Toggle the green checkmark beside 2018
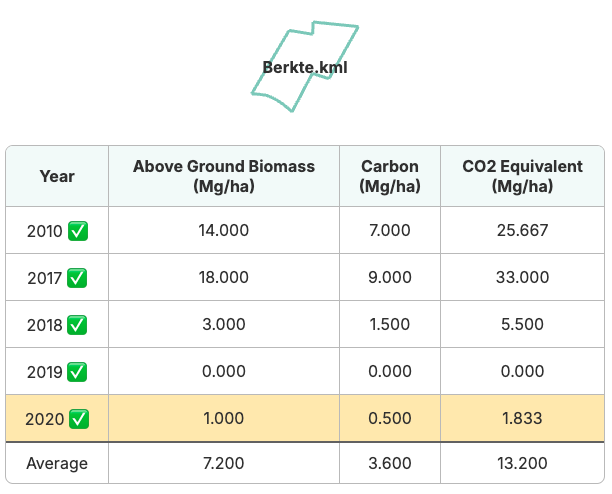The height and width of the screenshot is (494, 612). click(77, 325)
